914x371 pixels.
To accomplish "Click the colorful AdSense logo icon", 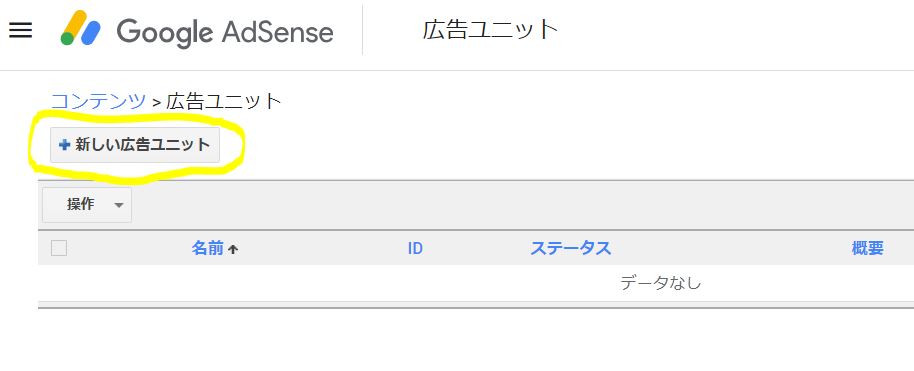I will pos(81,28).
